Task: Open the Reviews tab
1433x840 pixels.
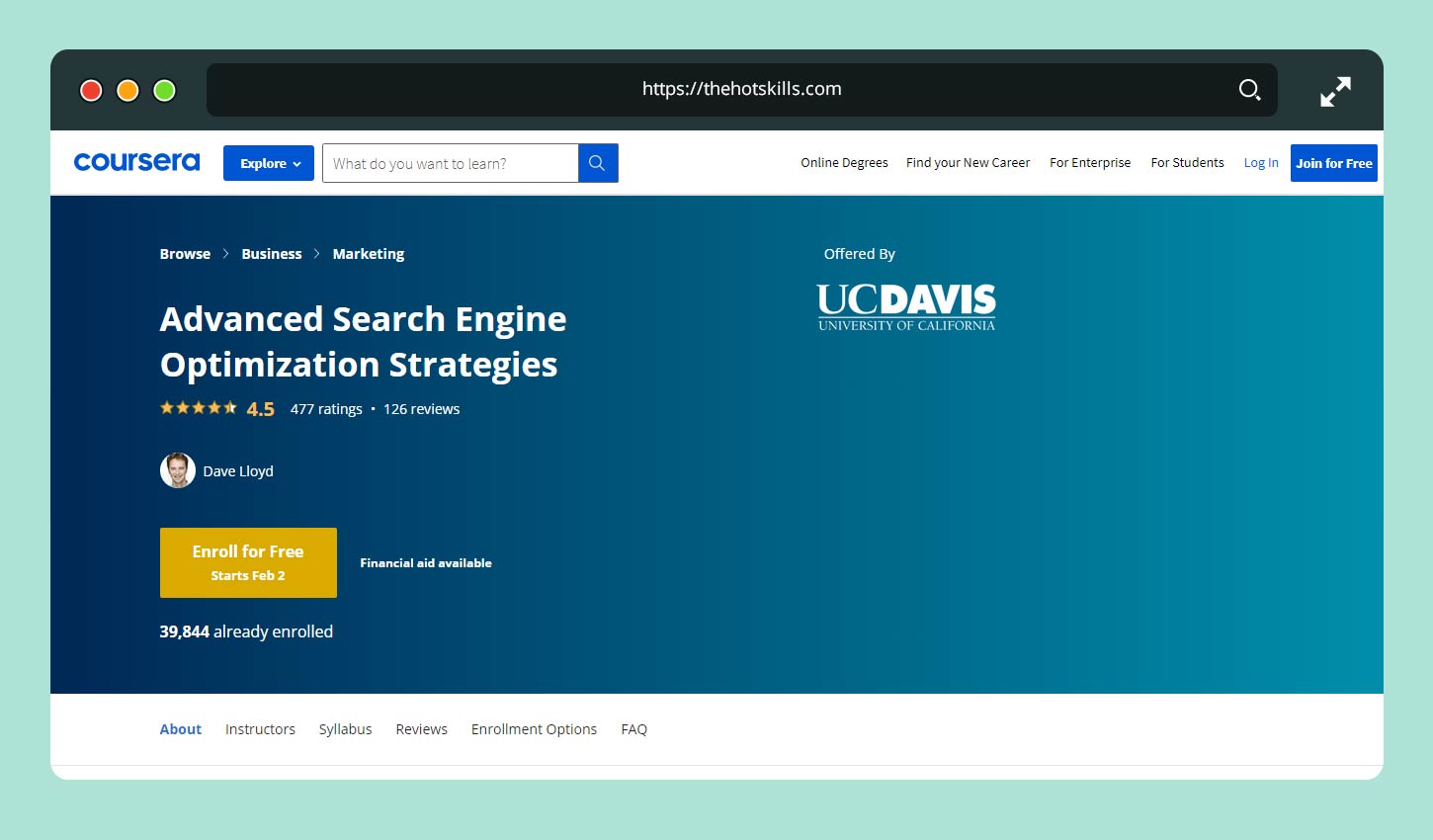Action: [421, 729]
